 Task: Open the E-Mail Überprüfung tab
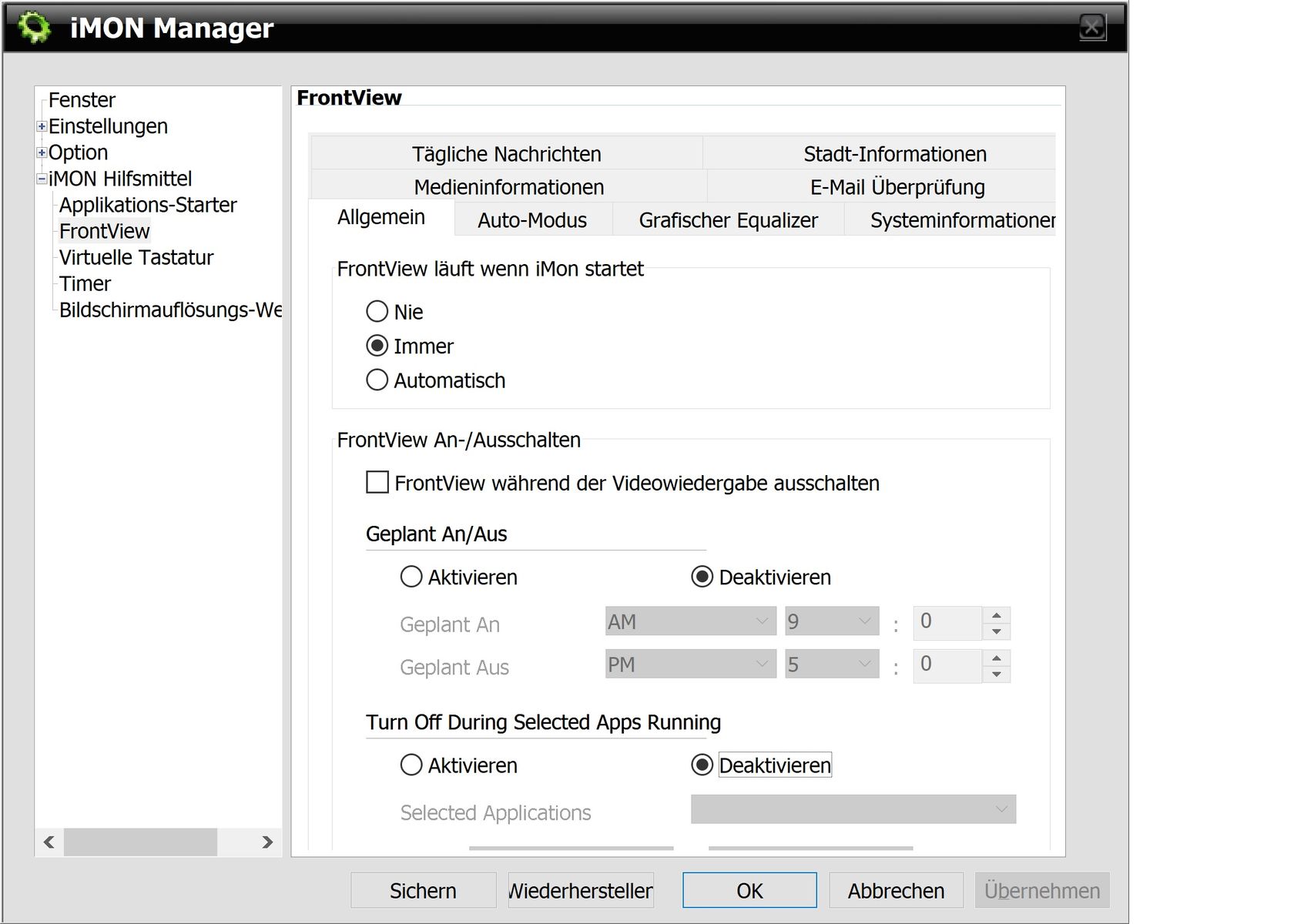(x=882, y=187)
